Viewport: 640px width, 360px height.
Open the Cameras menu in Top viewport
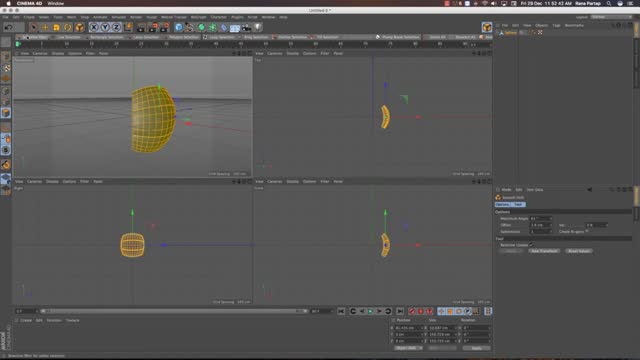tap(275, 53)
